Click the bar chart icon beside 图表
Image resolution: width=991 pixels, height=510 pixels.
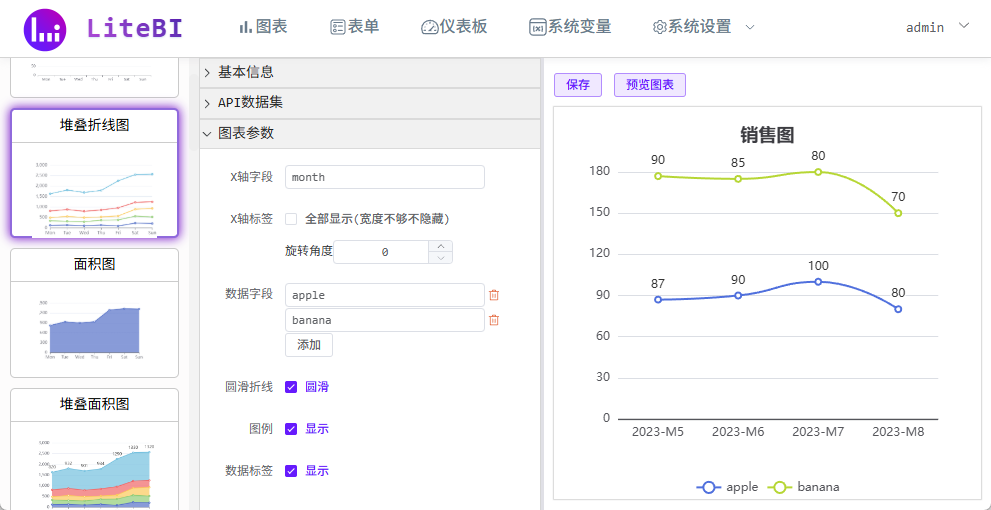(x=246, y=27)
